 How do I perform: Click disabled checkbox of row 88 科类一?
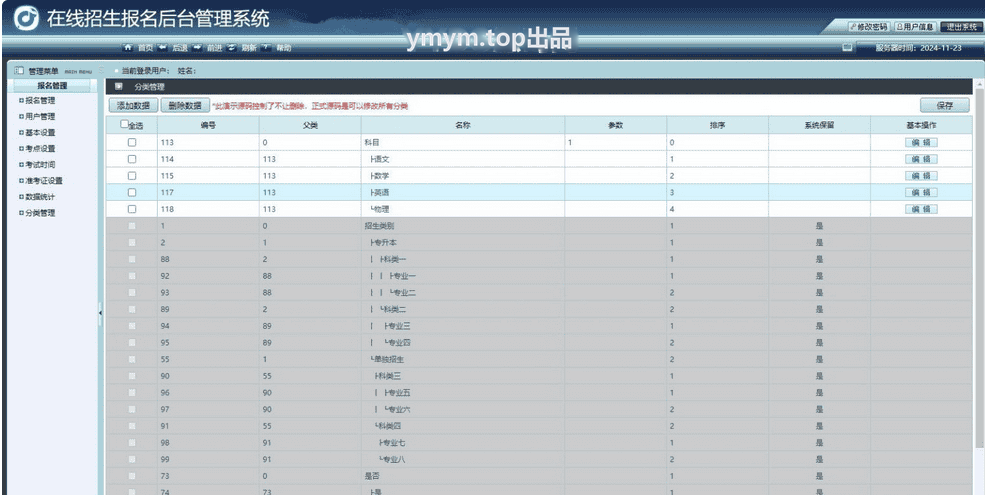132,259
